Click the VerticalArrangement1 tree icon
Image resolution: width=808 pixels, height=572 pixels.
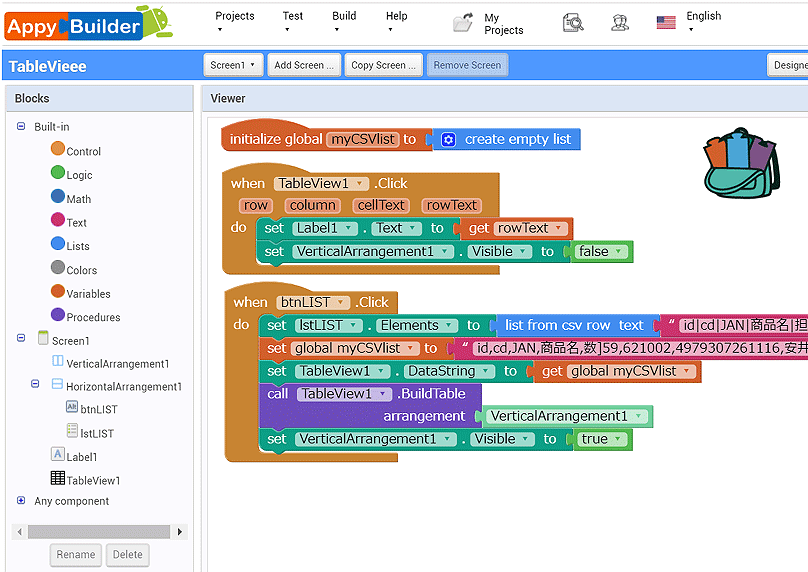click(x=58, y=361)
